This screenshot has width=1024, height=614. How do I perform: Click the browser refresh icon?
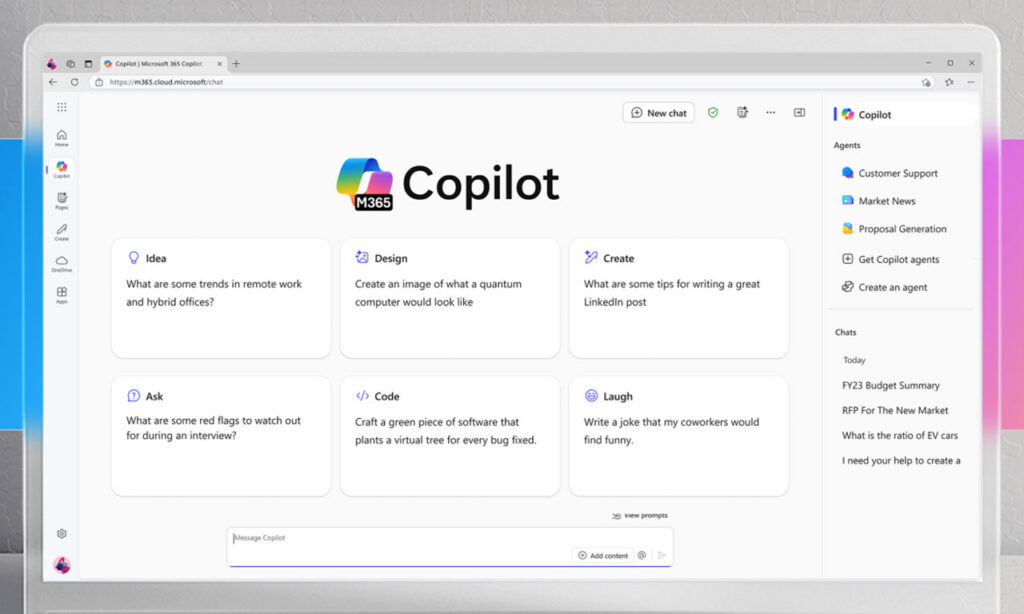tap(74, 82)
